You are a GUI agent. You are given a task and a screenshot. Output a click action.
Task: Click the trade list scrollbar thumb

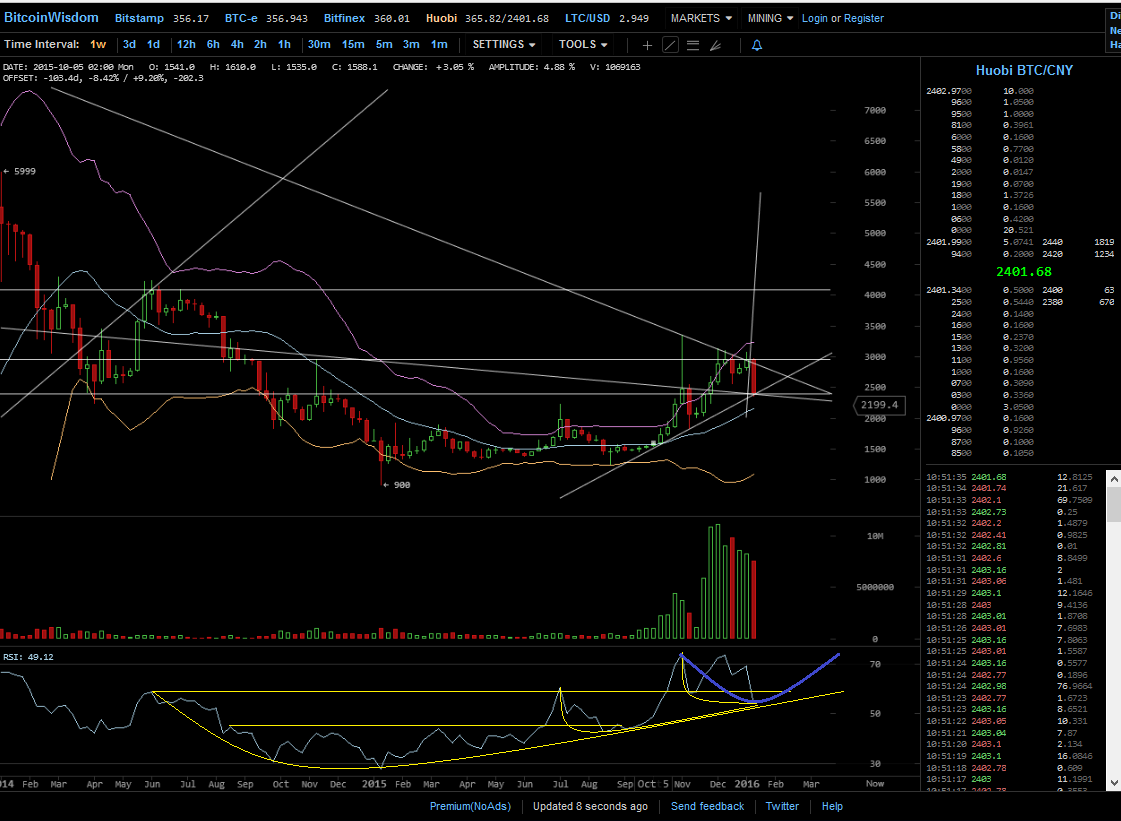(1114, 504)
